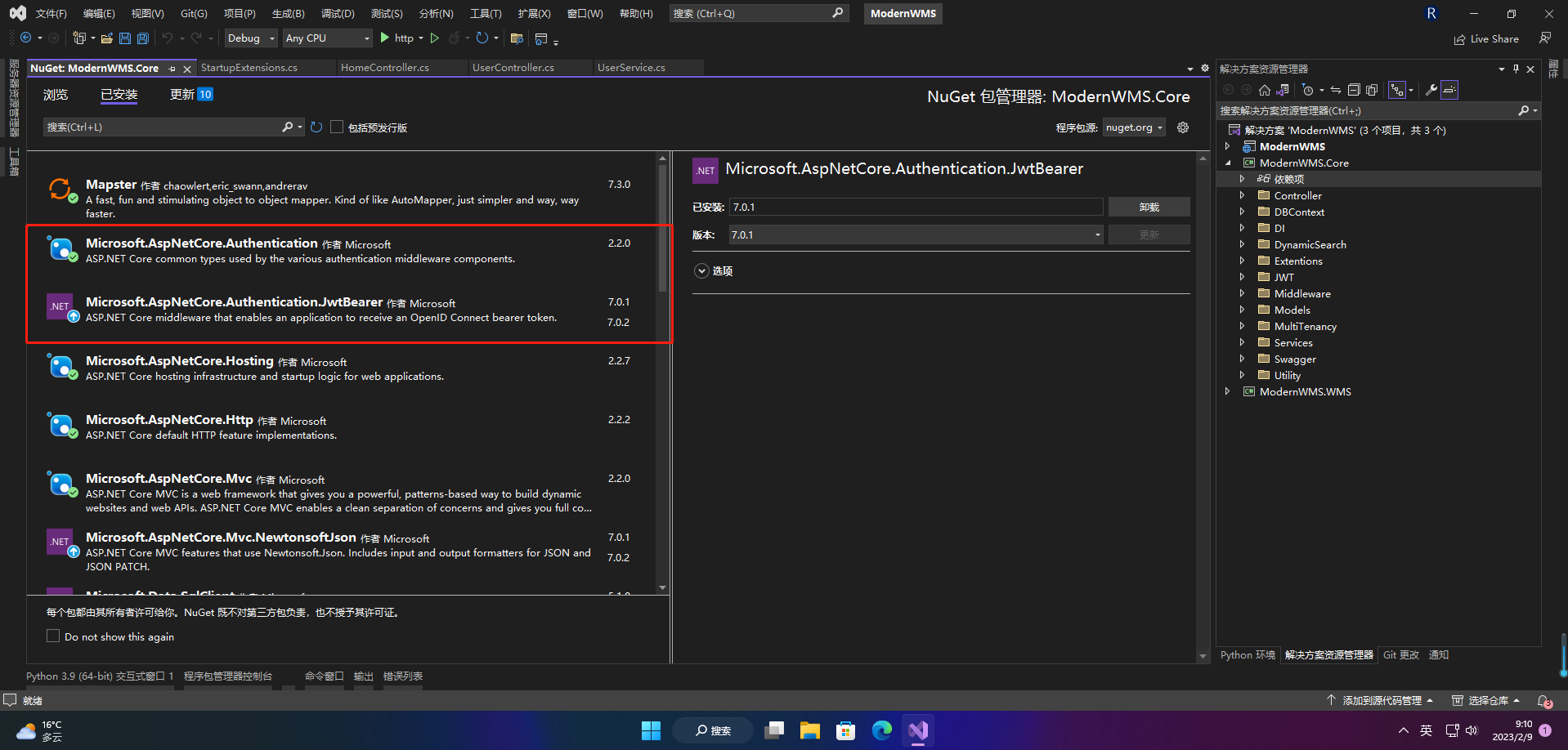Switch to the 浏览 Browse tab
Viewport: 1568px width, 750px height.
(x=56, y=95)
